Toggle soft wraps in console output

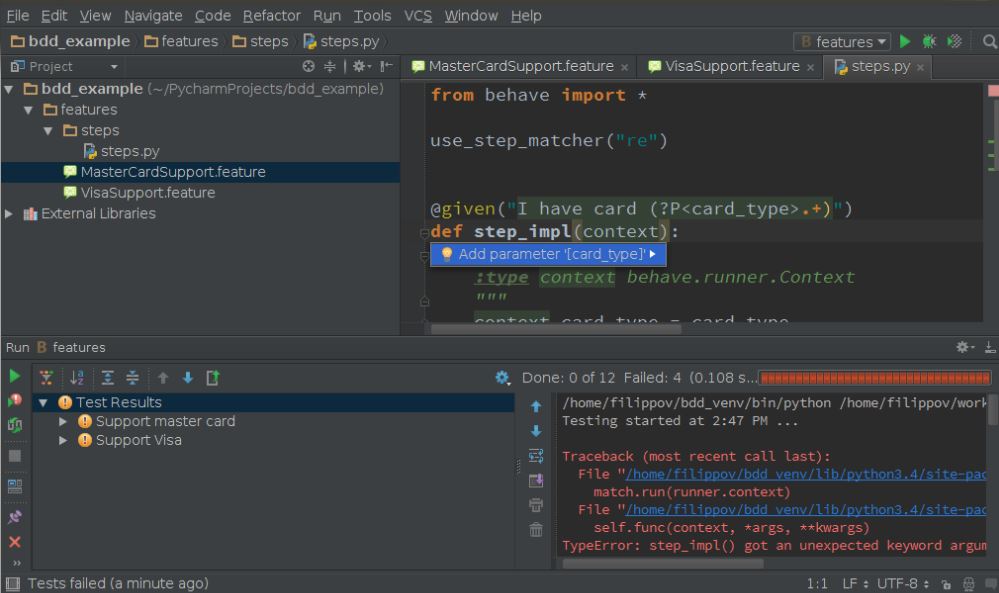point(536,455)
